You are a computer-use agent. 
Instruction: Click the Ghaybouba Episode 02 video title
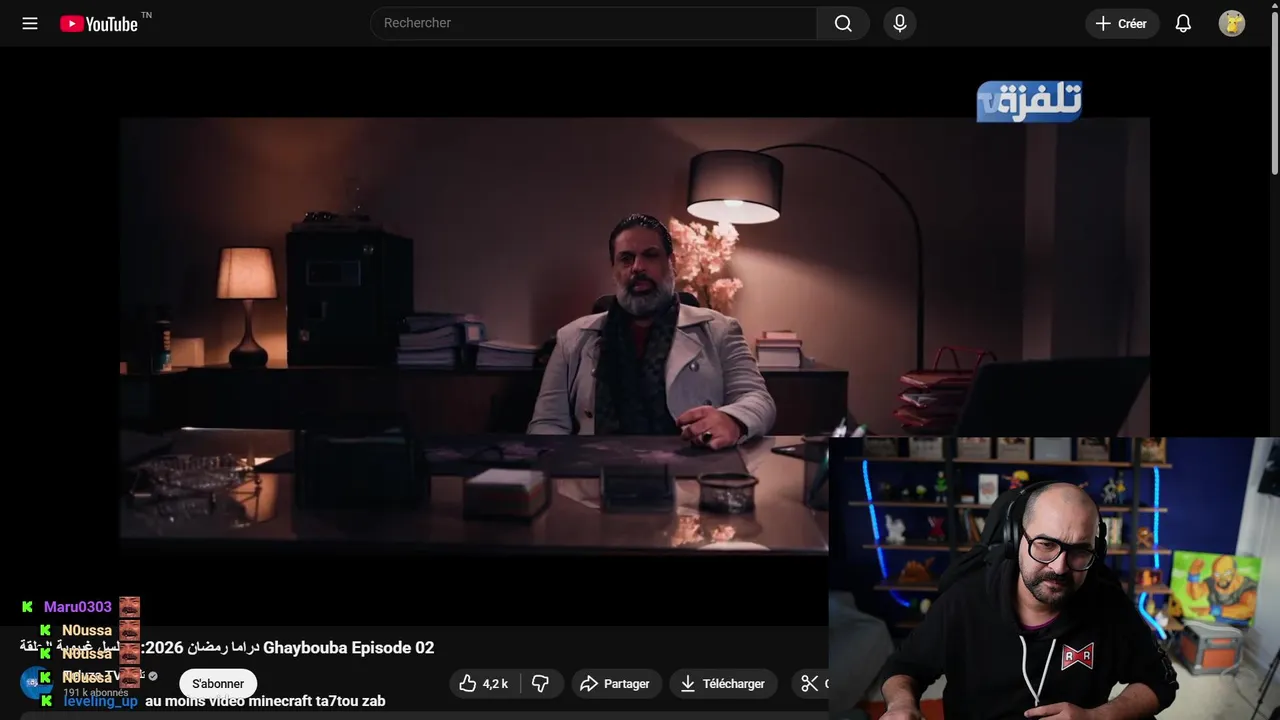[x=227, y=648]
